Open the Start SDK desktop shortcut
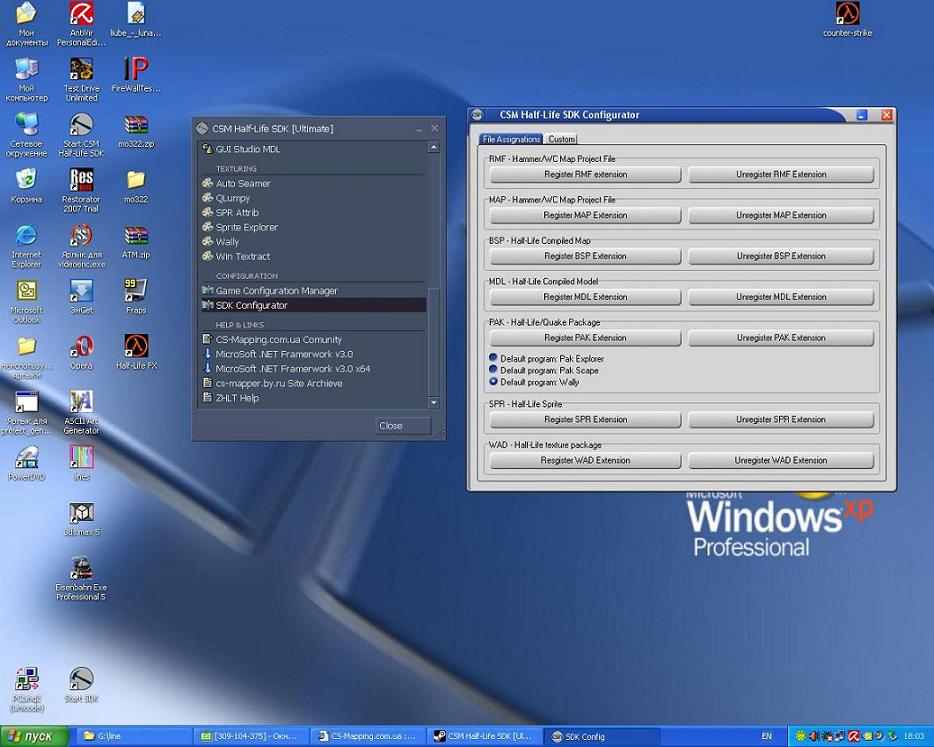The image size is (934, 747). point(81,684)
